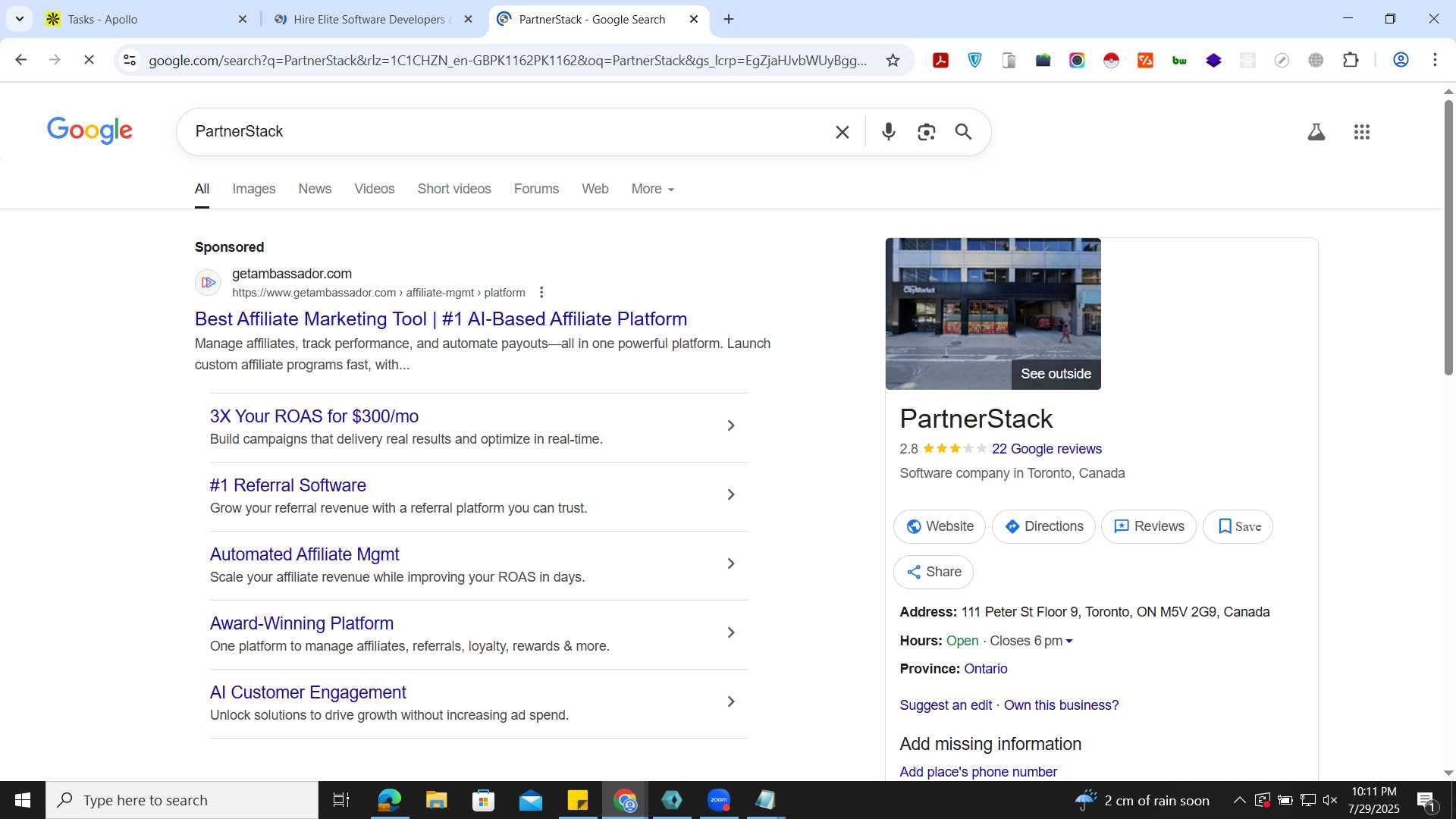View site information icon in address bar
Screen dimensions: 1456x819
pyautogui.click(x=130, y=60)
